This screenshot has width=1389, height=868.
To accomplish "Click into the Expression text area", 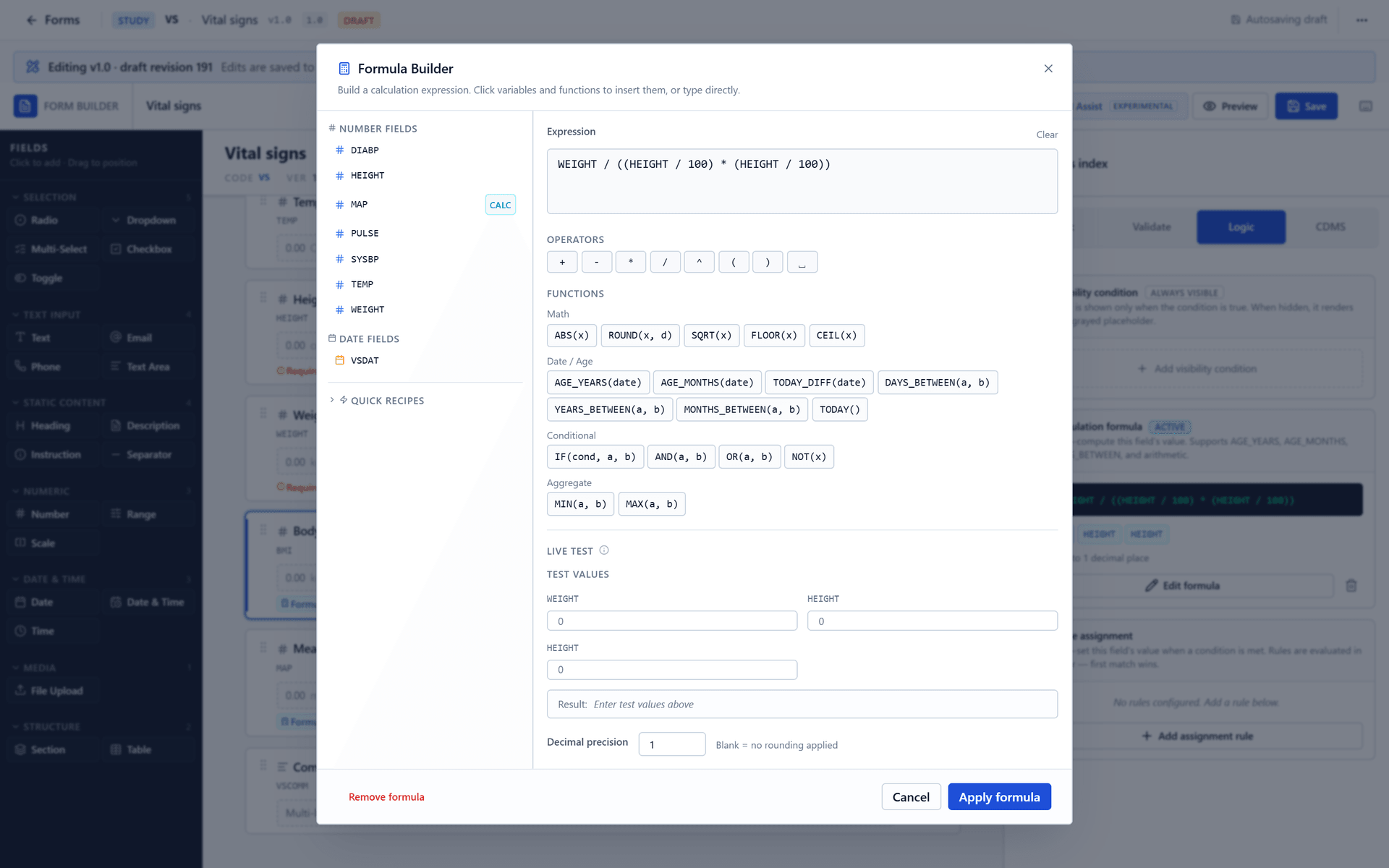I will 802,182.
